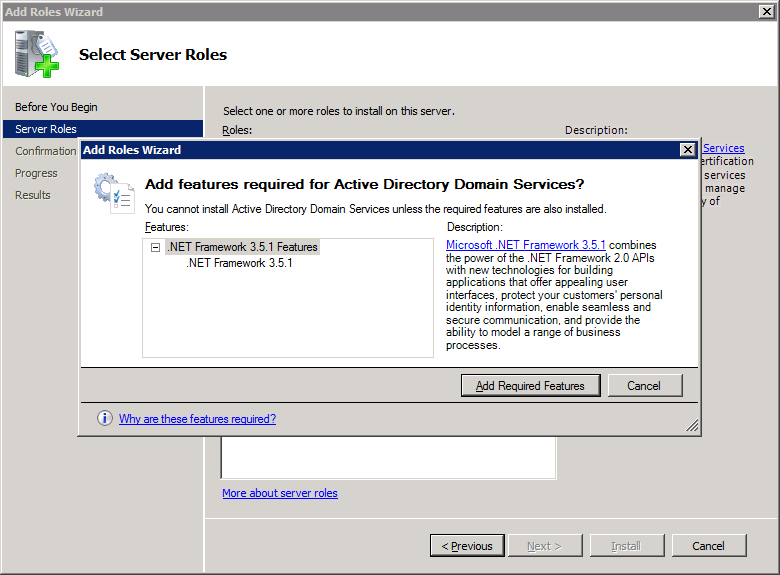
Task: Click the server with green plus icon
Action: click(36, 54)
